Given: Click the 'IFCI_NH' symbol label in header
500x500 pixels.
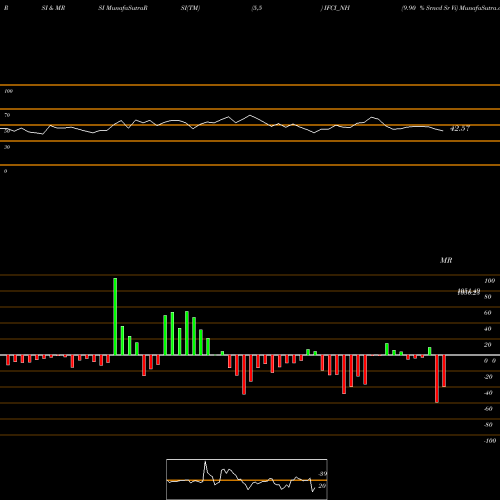Looking at the screenshot, I should [337, 8].
